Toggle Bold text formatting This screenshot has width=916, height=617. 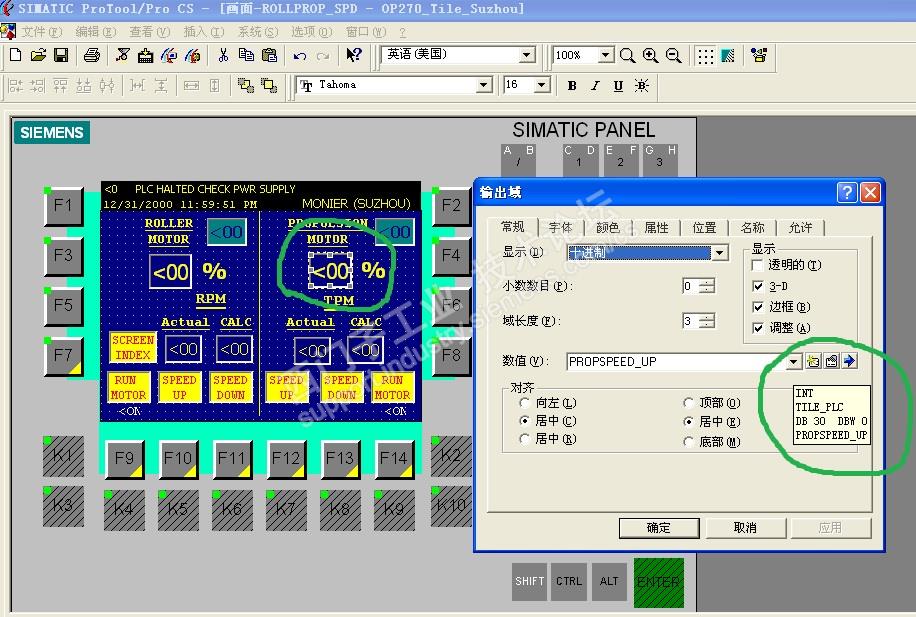pyautogui.click(x=572, y=86)
